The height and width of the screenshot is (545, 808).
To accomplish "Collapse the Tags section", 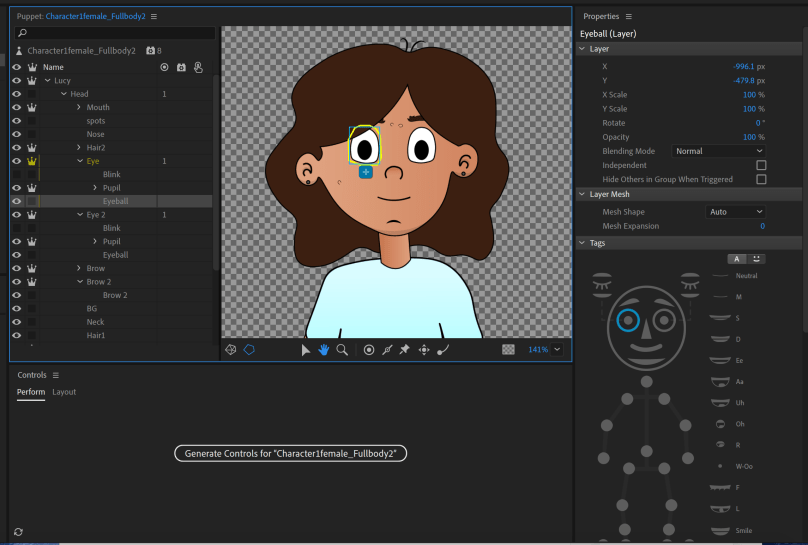I will (x=582, y=243).
